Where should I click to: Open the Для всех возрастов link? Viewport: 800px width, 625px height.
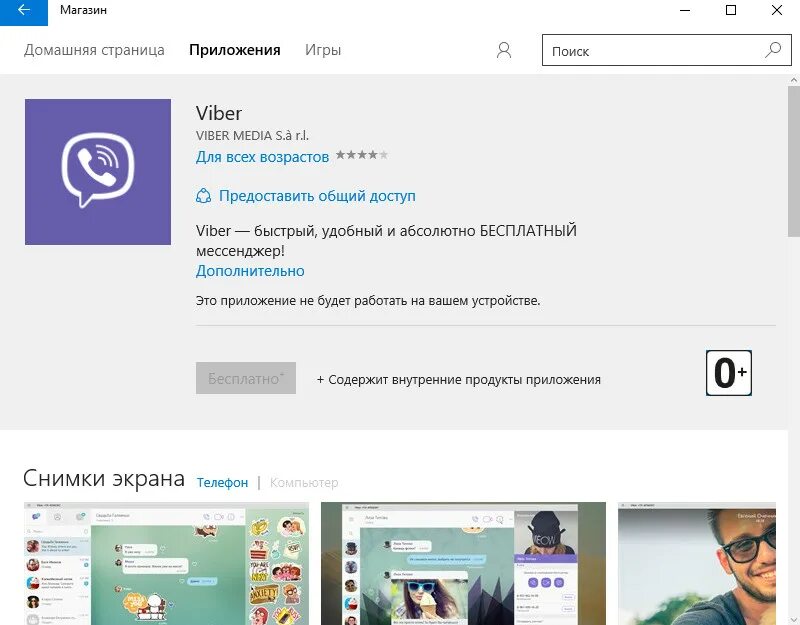tap(262, 157)
